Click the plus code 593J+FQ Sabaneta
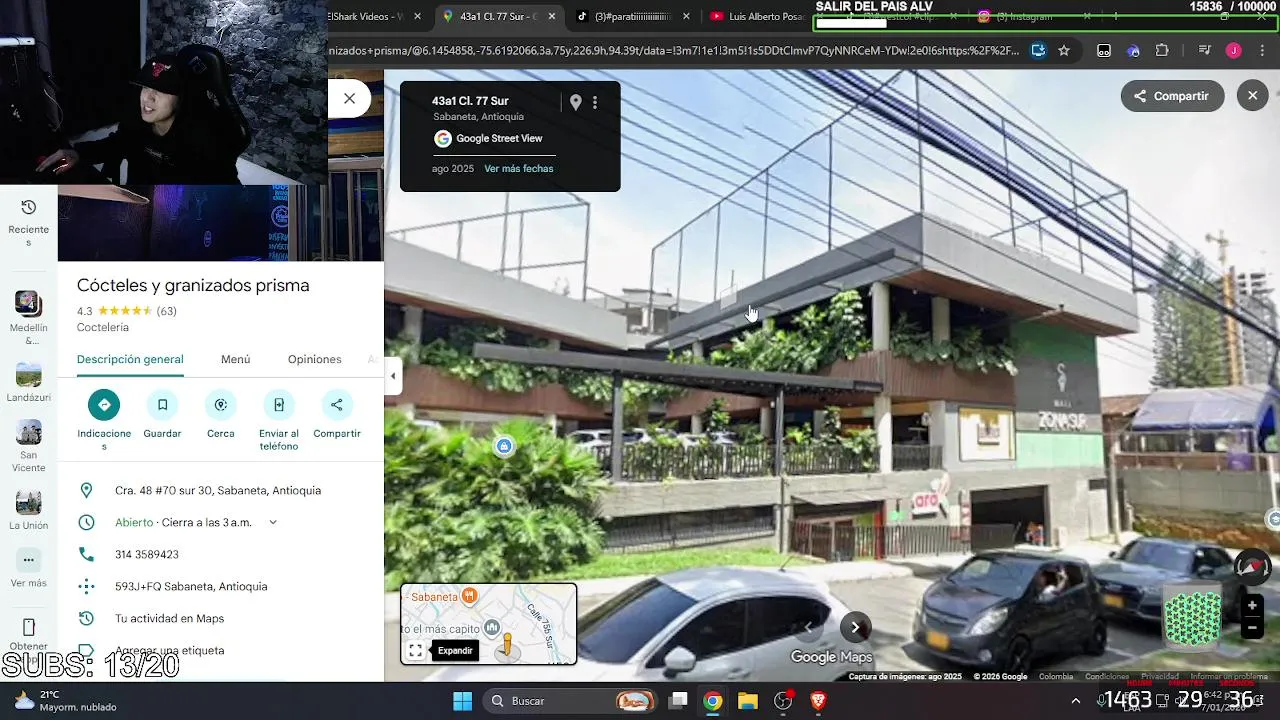The image size is (1280, 720). click(x=191, y=586)
